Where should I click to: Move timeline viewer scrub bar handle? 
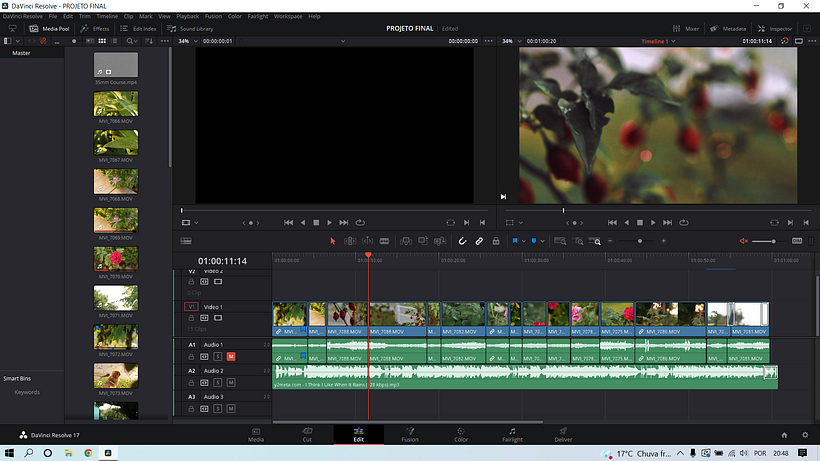click(x=563, y=210)
